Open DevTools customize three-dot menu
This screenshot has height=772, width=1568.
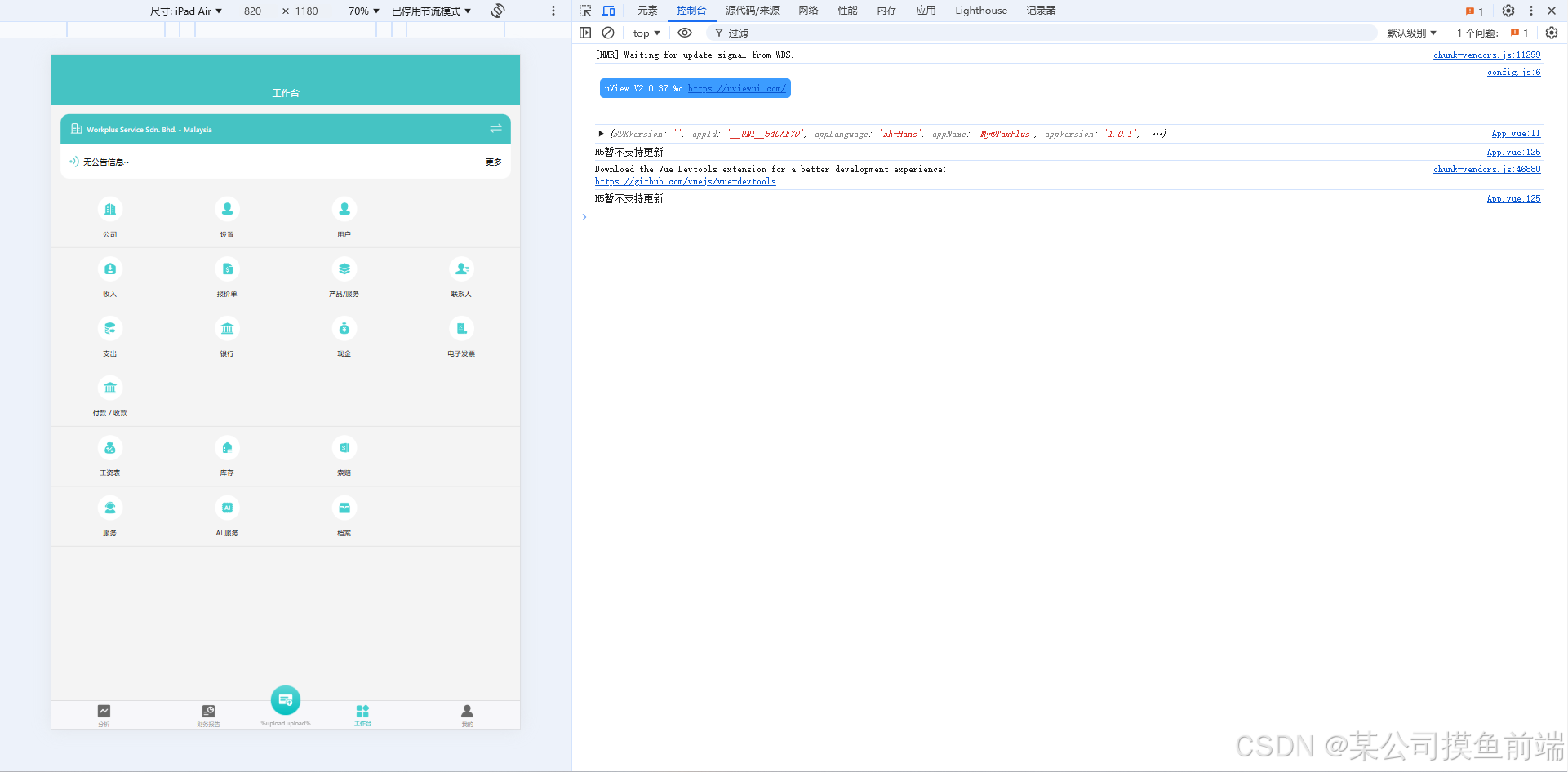1531,11
